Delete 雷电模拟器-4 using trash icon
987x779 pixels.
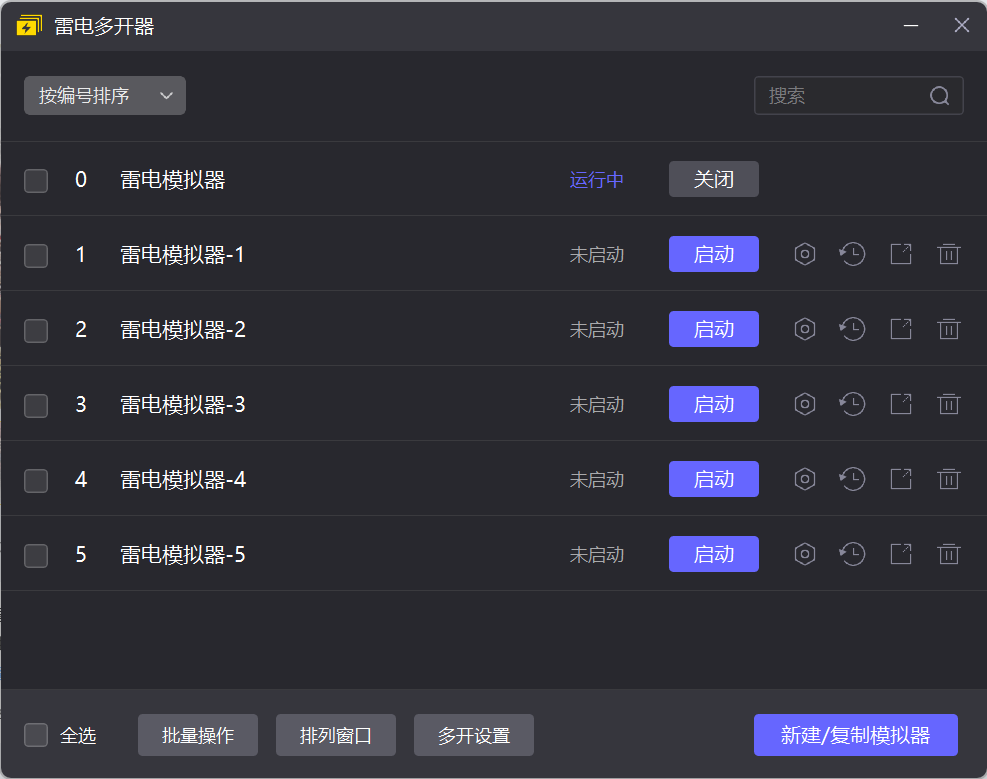949,479
